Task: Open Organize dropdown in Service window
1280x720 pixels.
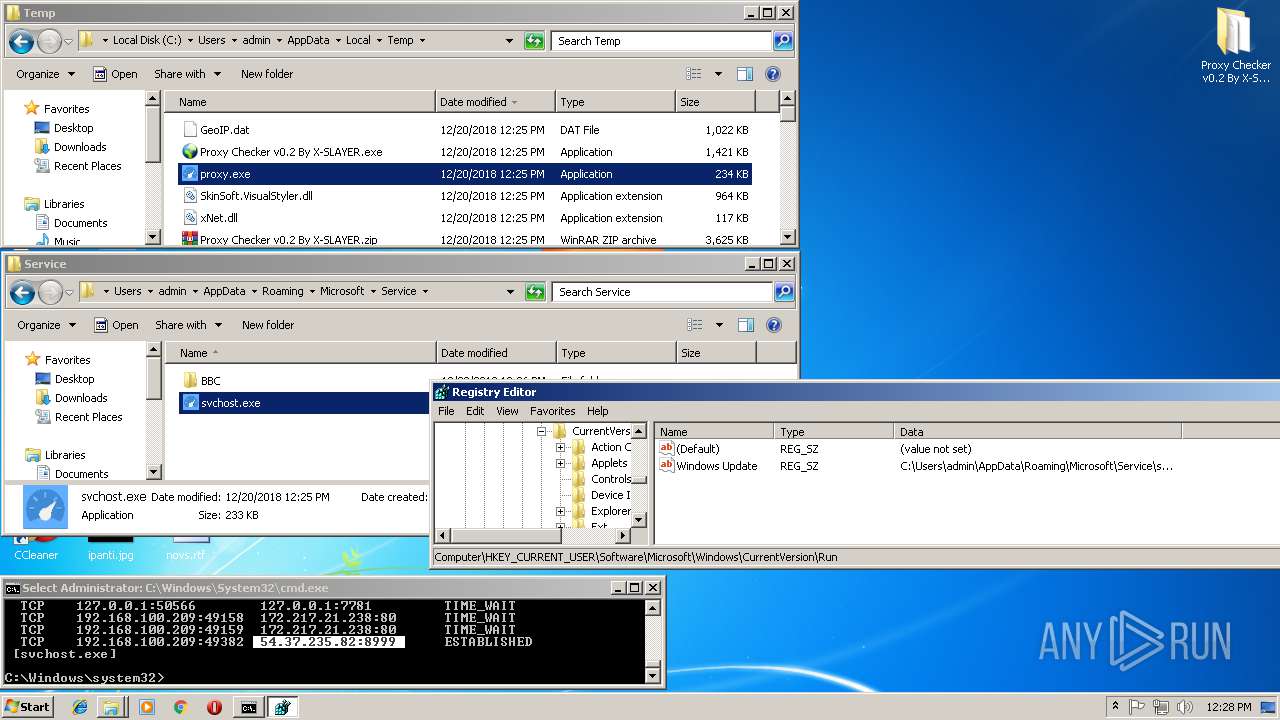Action: pyautogui.click(x=46, y=325)
